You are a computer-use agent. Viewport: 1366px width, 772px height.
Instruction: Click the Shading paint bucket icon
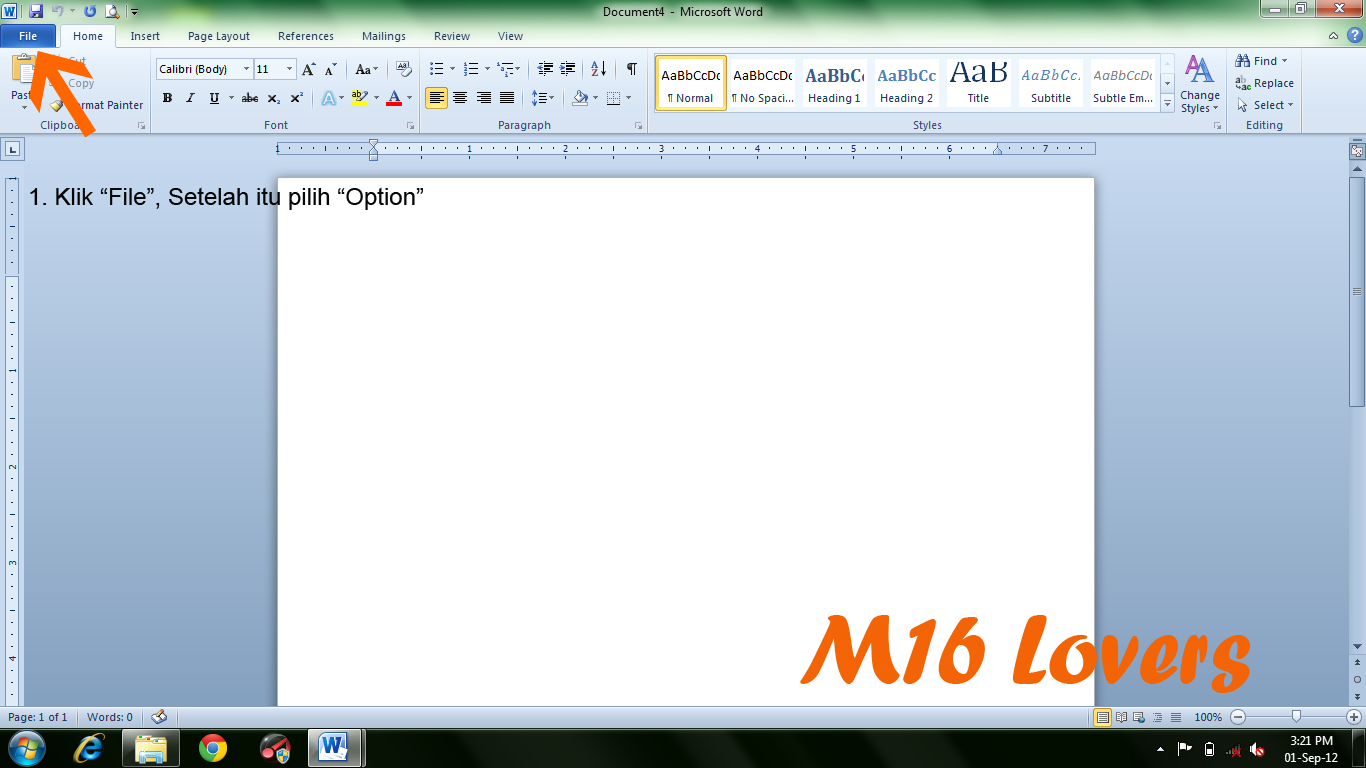pyautogui.click(x=579, y=98)
